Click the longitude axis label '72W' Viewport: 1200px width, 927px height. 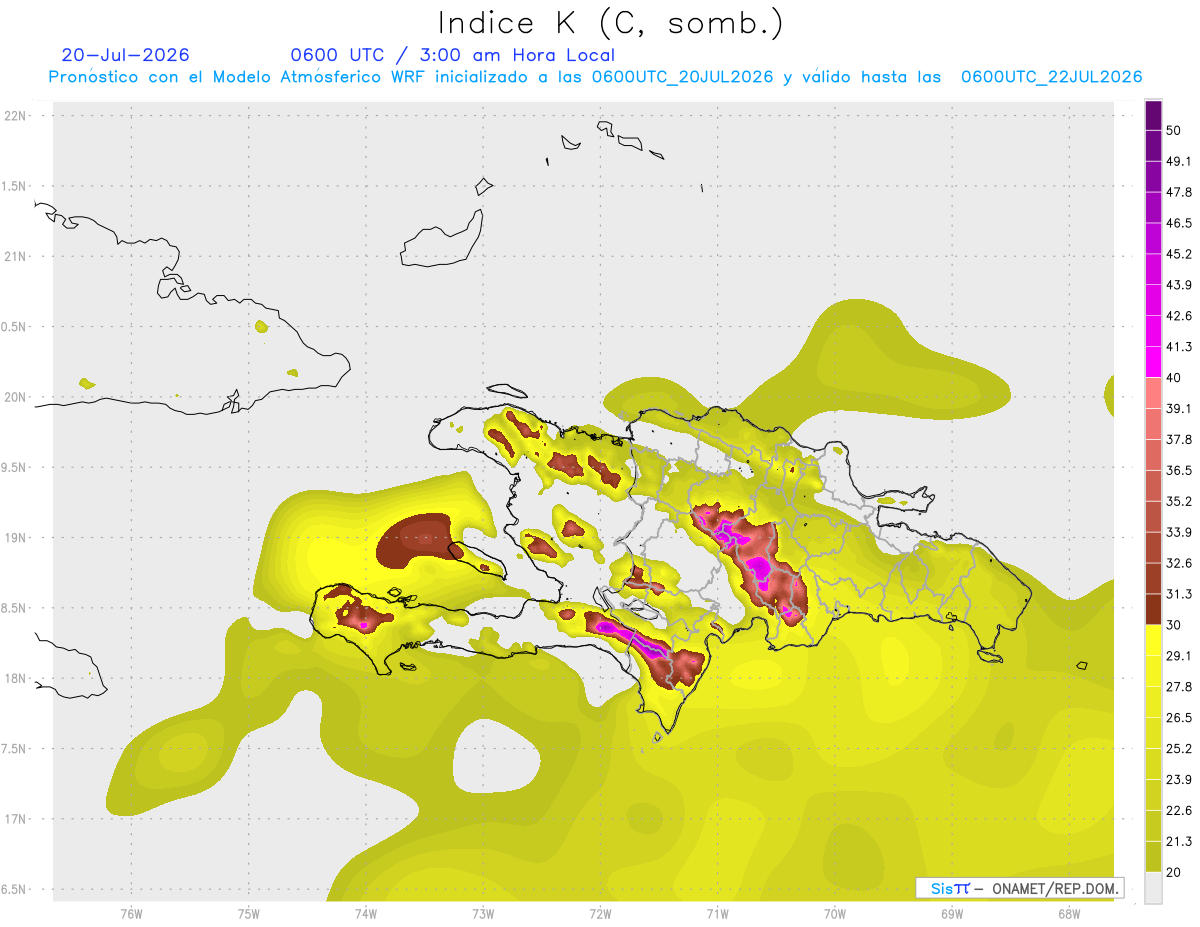point(600,912)
